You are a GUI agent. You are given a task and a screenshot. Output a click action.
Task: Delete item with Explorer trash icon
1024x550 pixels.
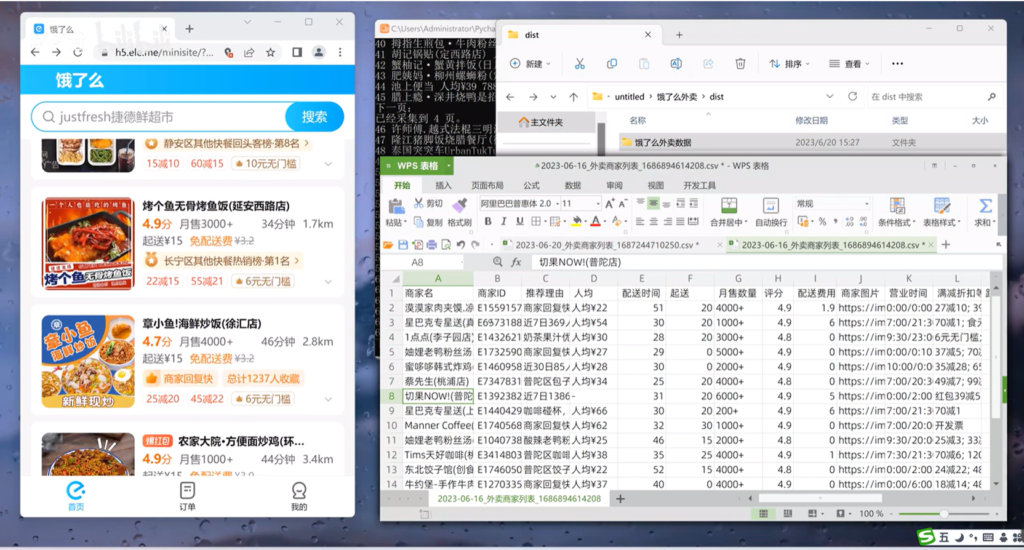click(x=740, y=63)
